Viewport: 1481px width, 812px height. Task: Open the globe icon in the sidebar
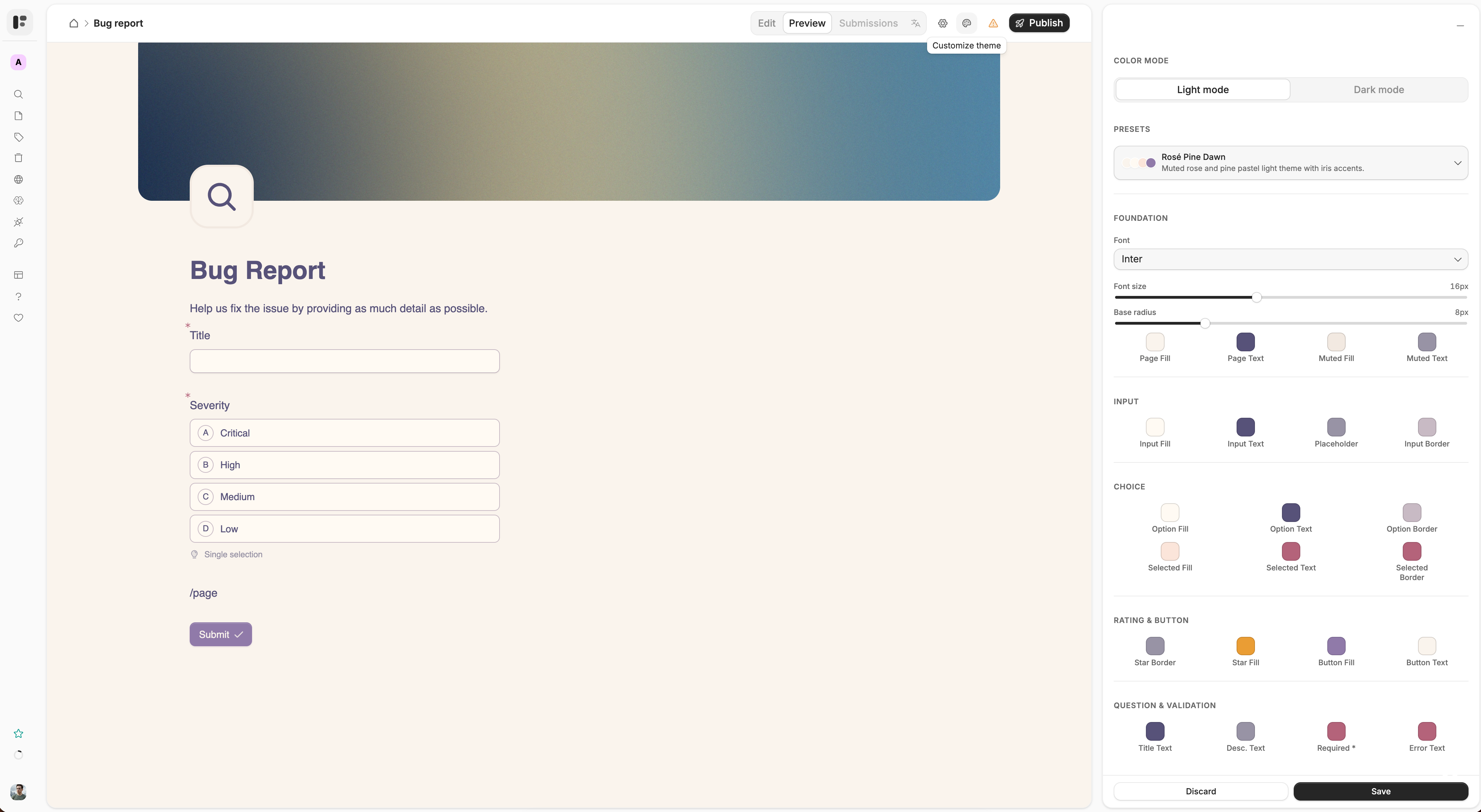click(x=18, y=179)
